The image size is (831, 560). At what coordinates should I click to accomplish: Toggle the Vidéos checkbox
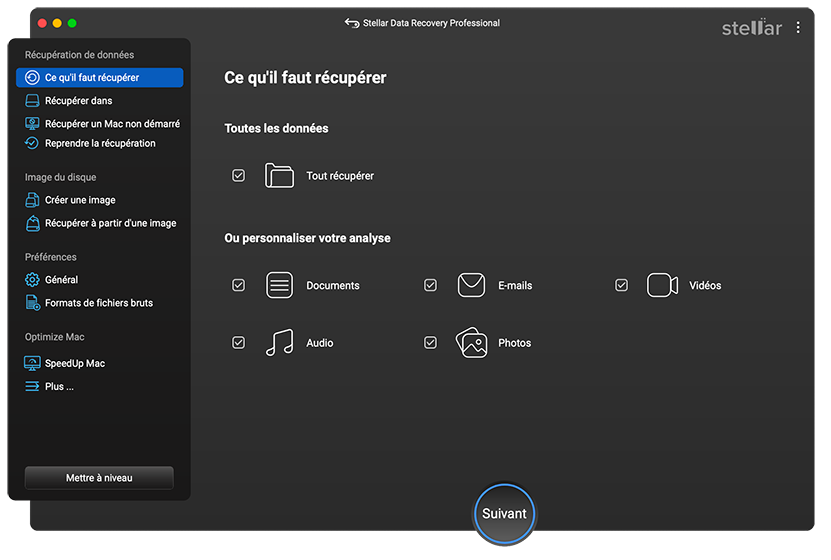click(x=621, y=285)
